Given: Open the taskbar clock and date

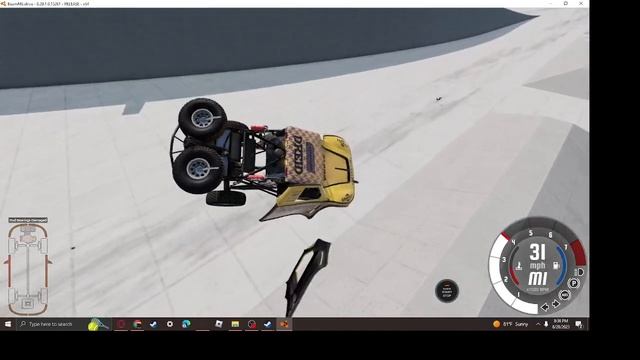Looking at the screenshot, I should pyautogui.click(x=560, y=324).
